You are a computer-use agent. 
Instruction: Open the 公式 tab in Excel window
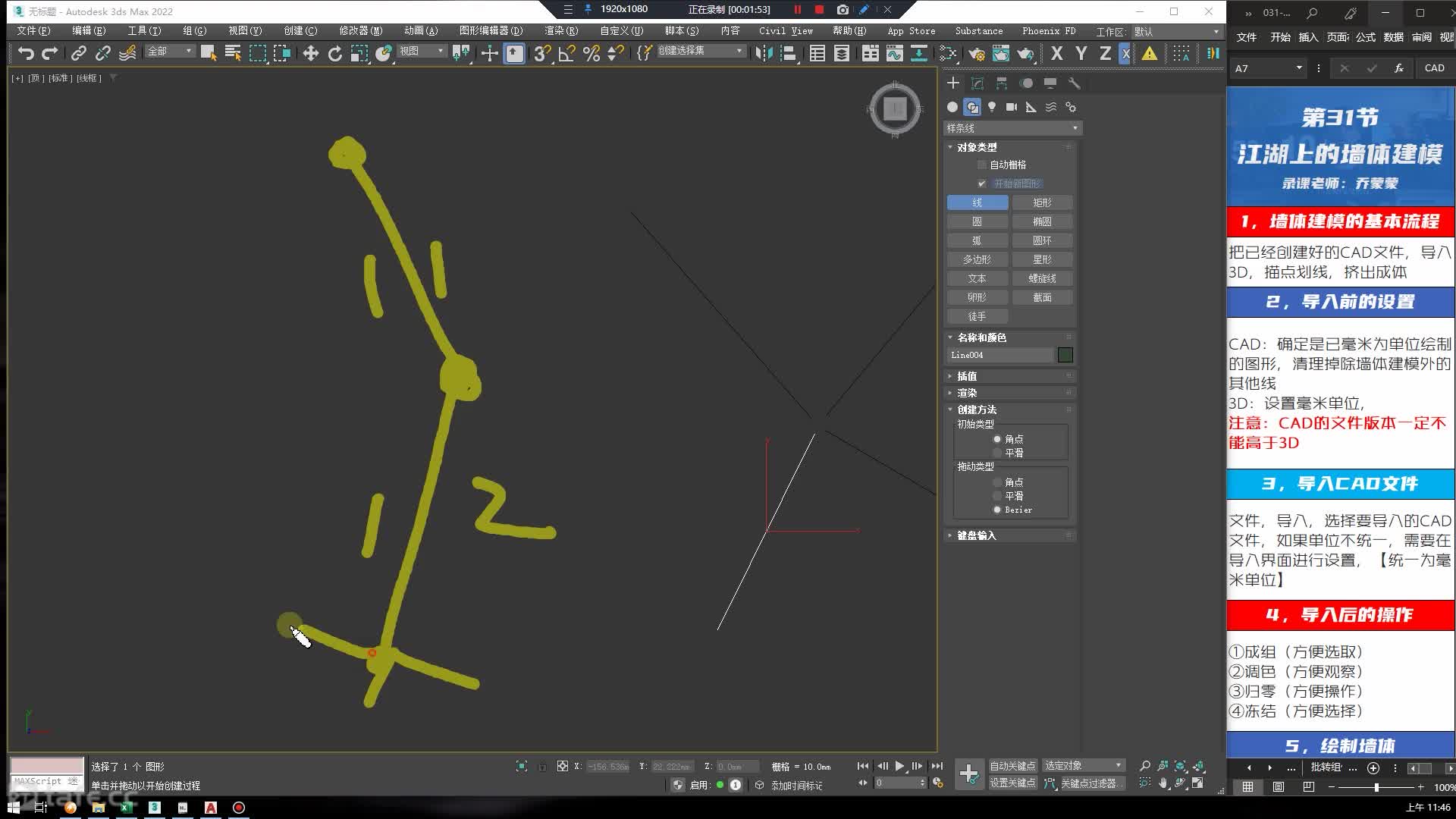(1366, 37)
